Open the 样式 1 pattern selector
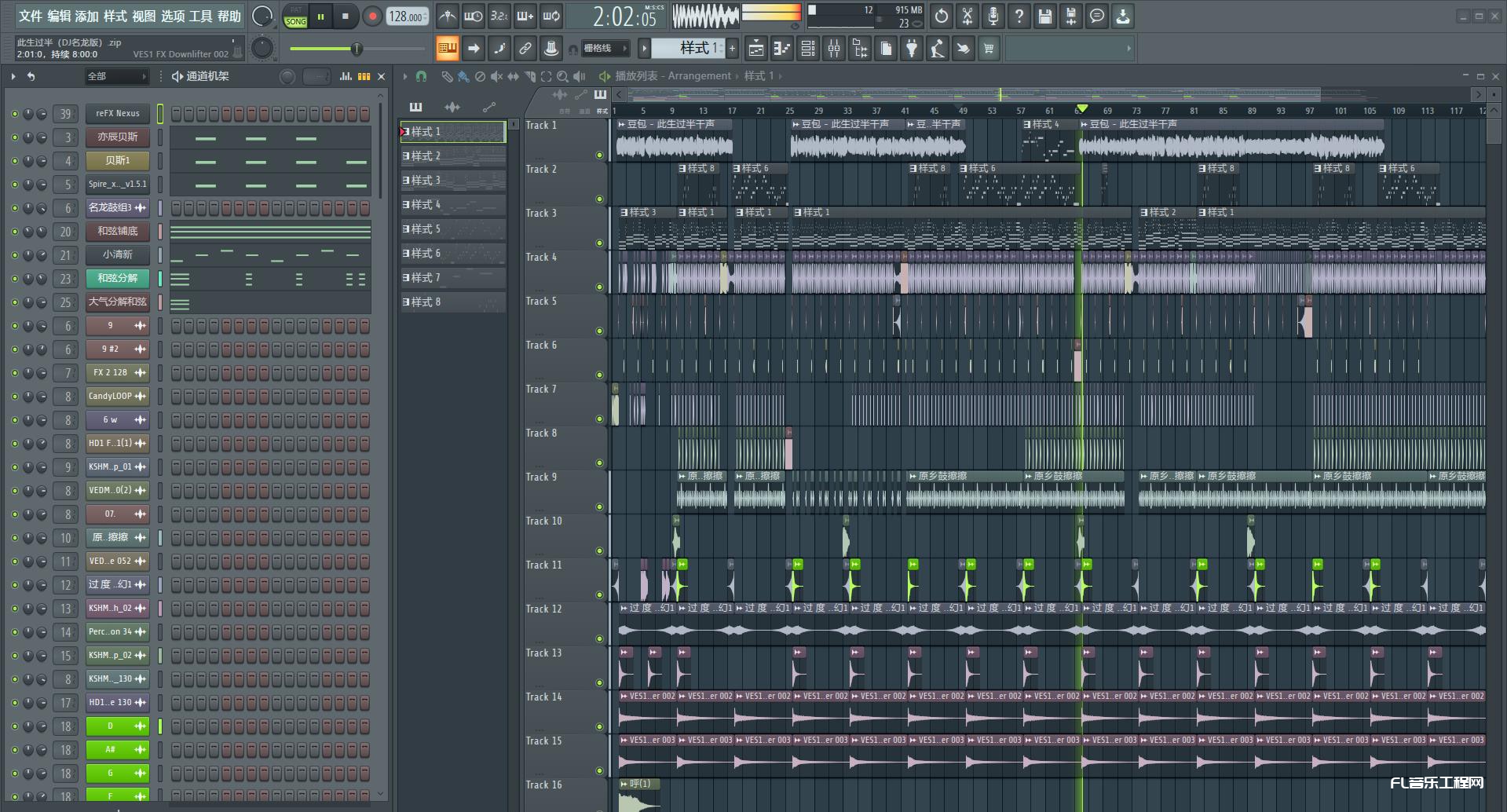This screenshot has height=812, width=1507. coord(689,49)
